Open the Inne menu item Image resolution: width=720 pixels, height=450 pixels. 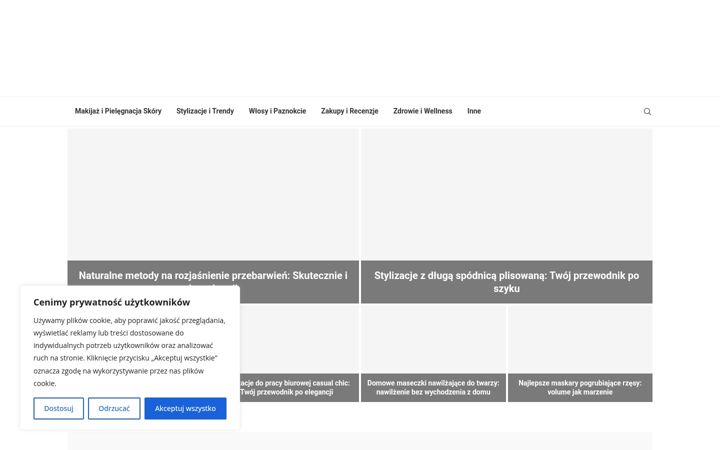(474, 111)
